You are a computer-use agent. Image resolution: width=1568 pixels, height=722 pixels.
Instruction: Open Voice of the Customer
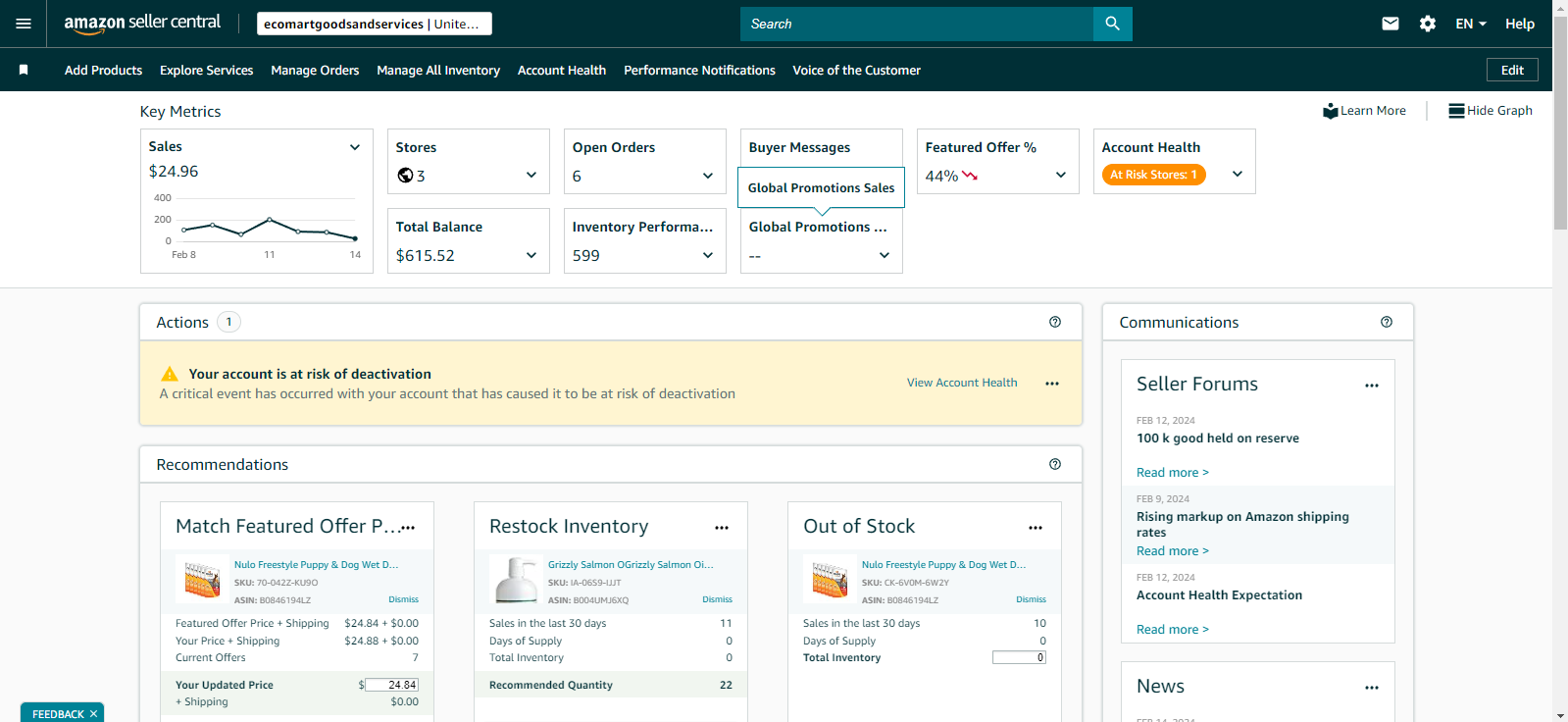(857, 70)
